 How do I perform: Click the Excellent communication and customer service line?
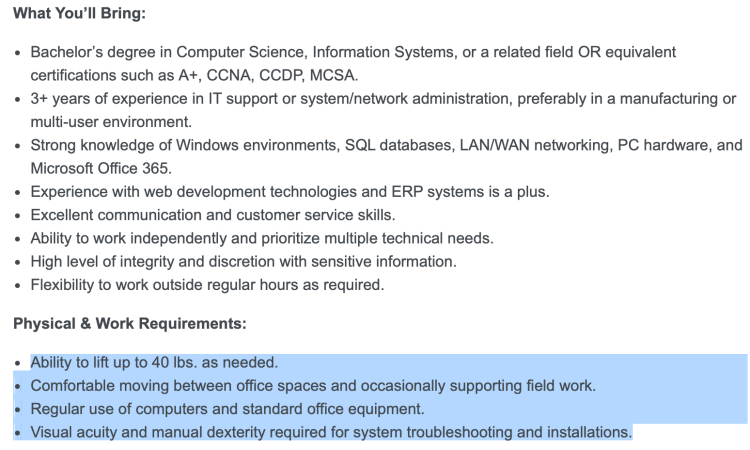213,215
